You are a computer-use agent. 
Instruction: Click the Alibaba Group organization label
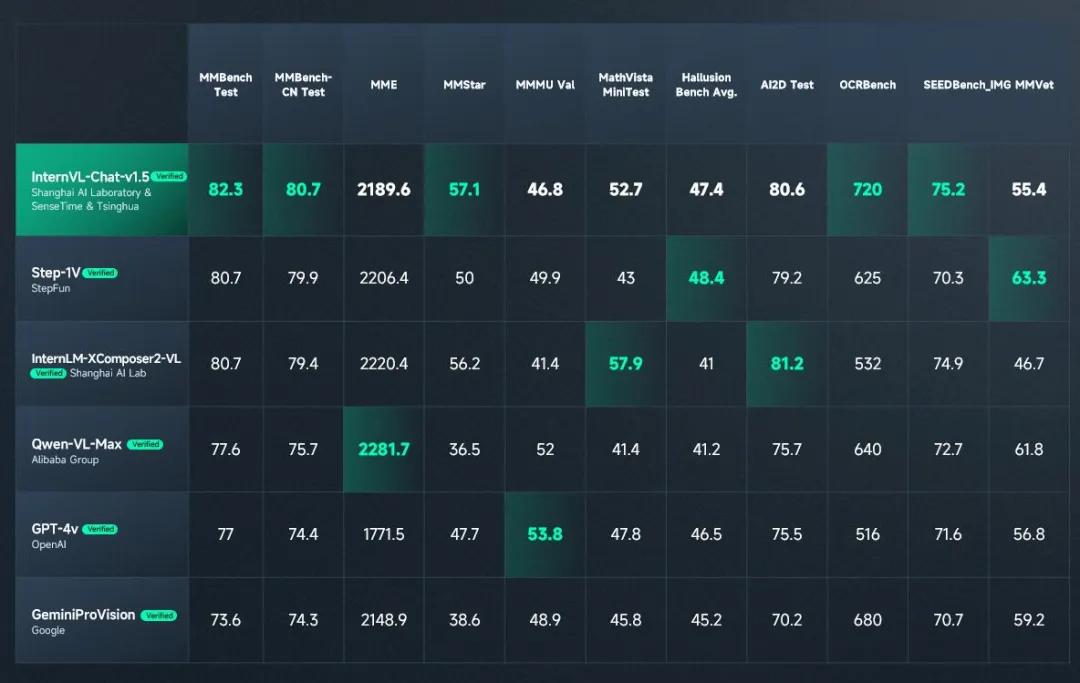65,459
